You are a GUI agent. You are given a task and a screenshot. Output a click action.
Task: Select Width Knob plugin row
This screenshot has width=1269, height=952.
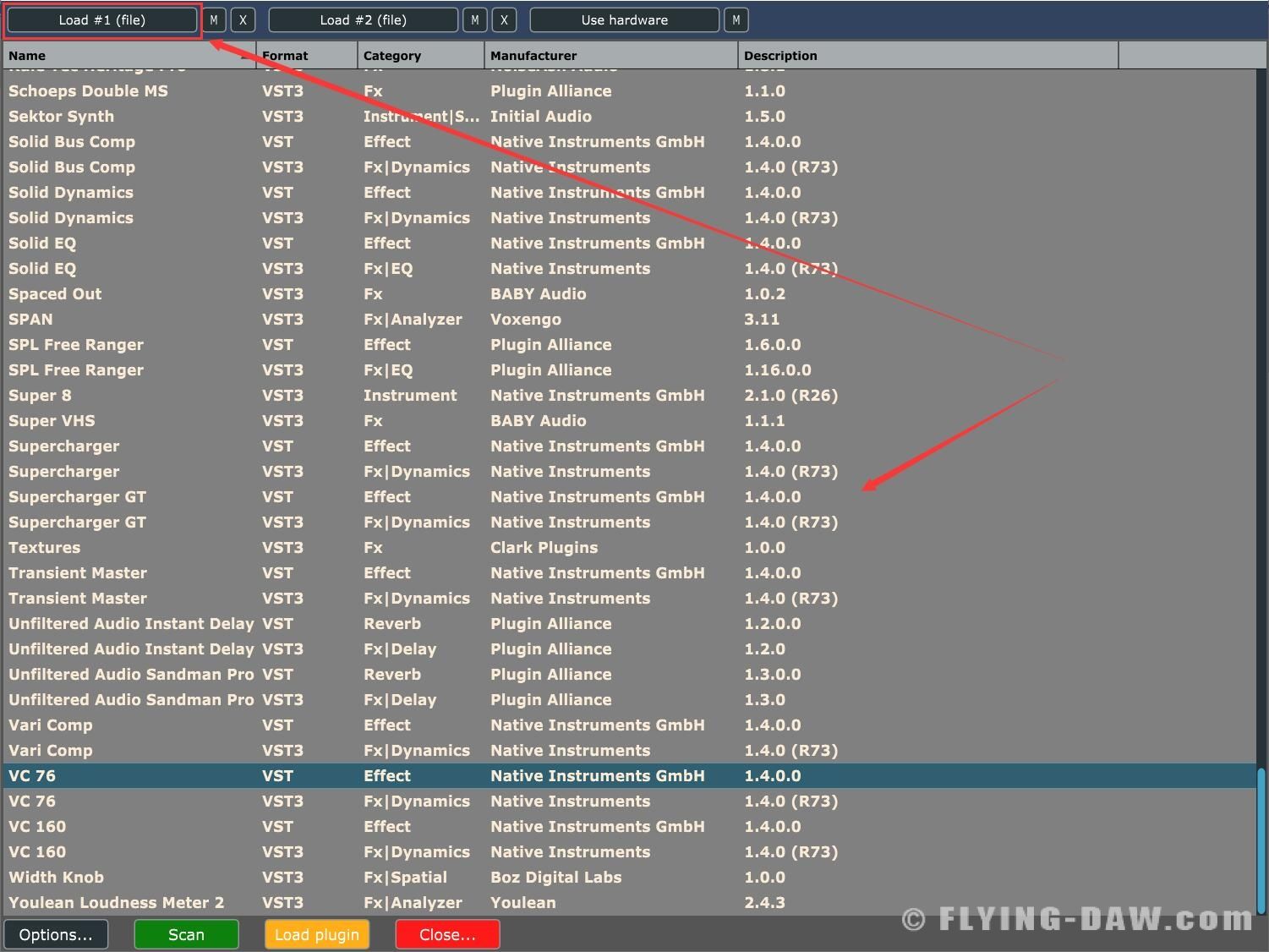click(x=629, y=878)
